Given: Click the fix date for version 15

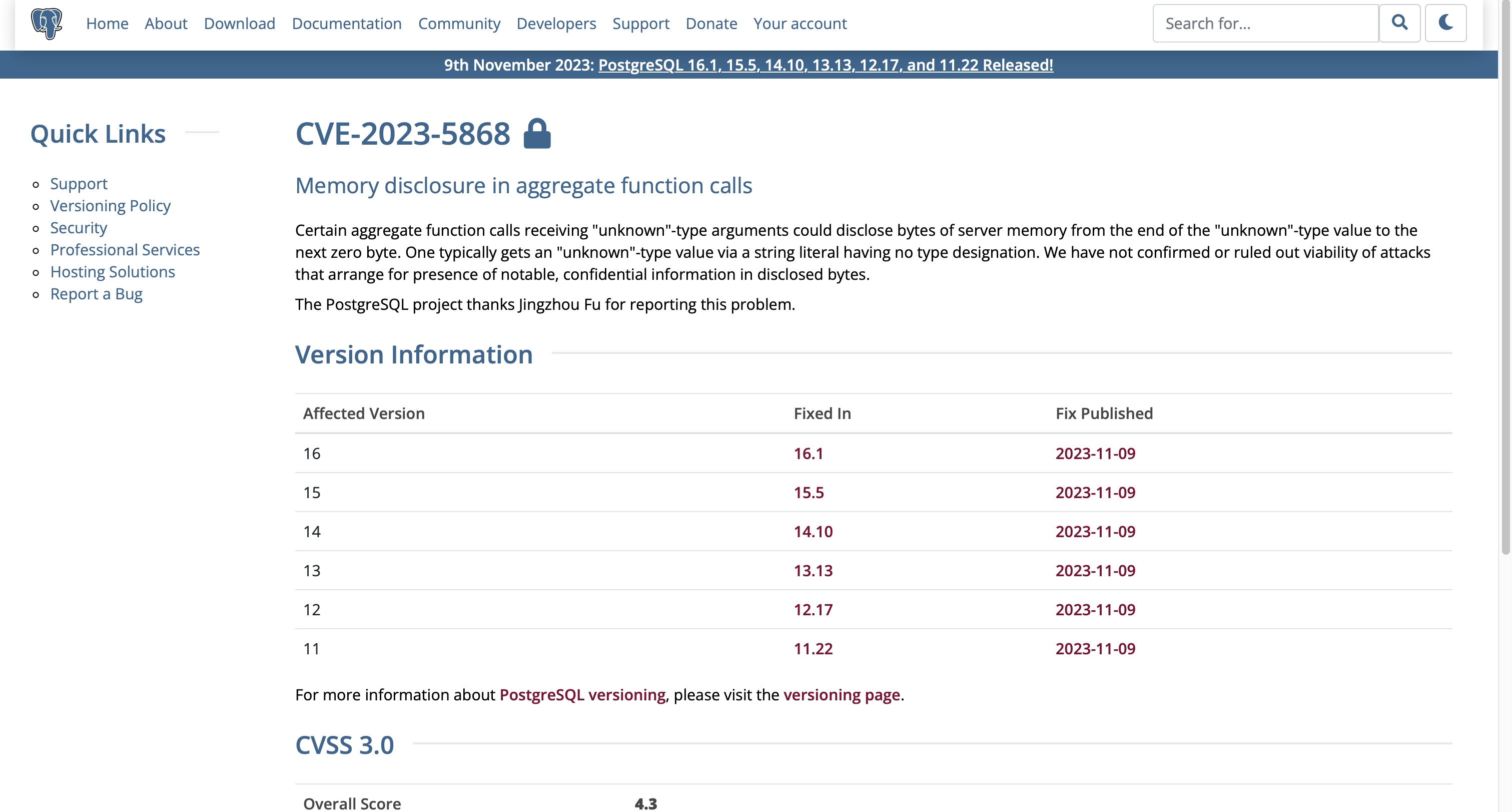Looking at the screenshot, I should (1095, 492).
